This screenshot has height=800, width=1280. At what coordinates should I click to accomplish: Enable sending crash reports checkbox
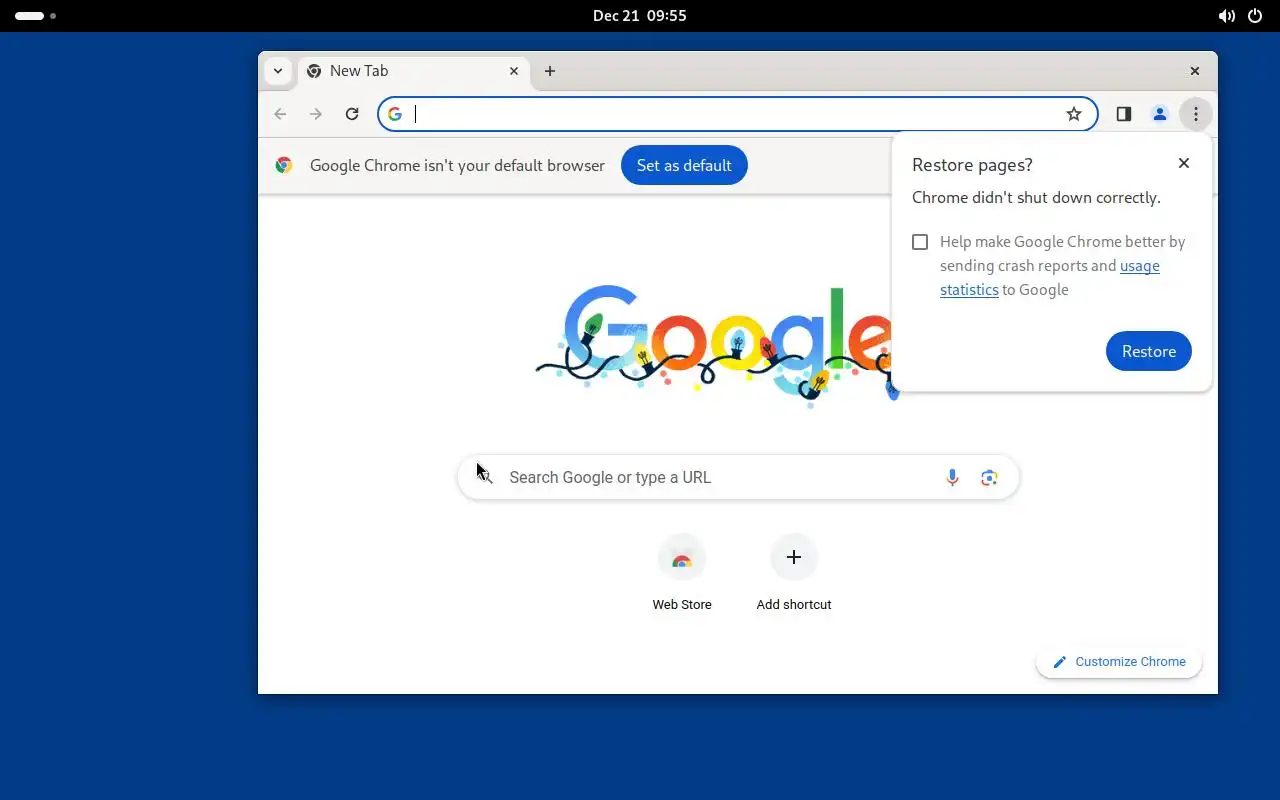pyautogui.click(x=920, y=242)
